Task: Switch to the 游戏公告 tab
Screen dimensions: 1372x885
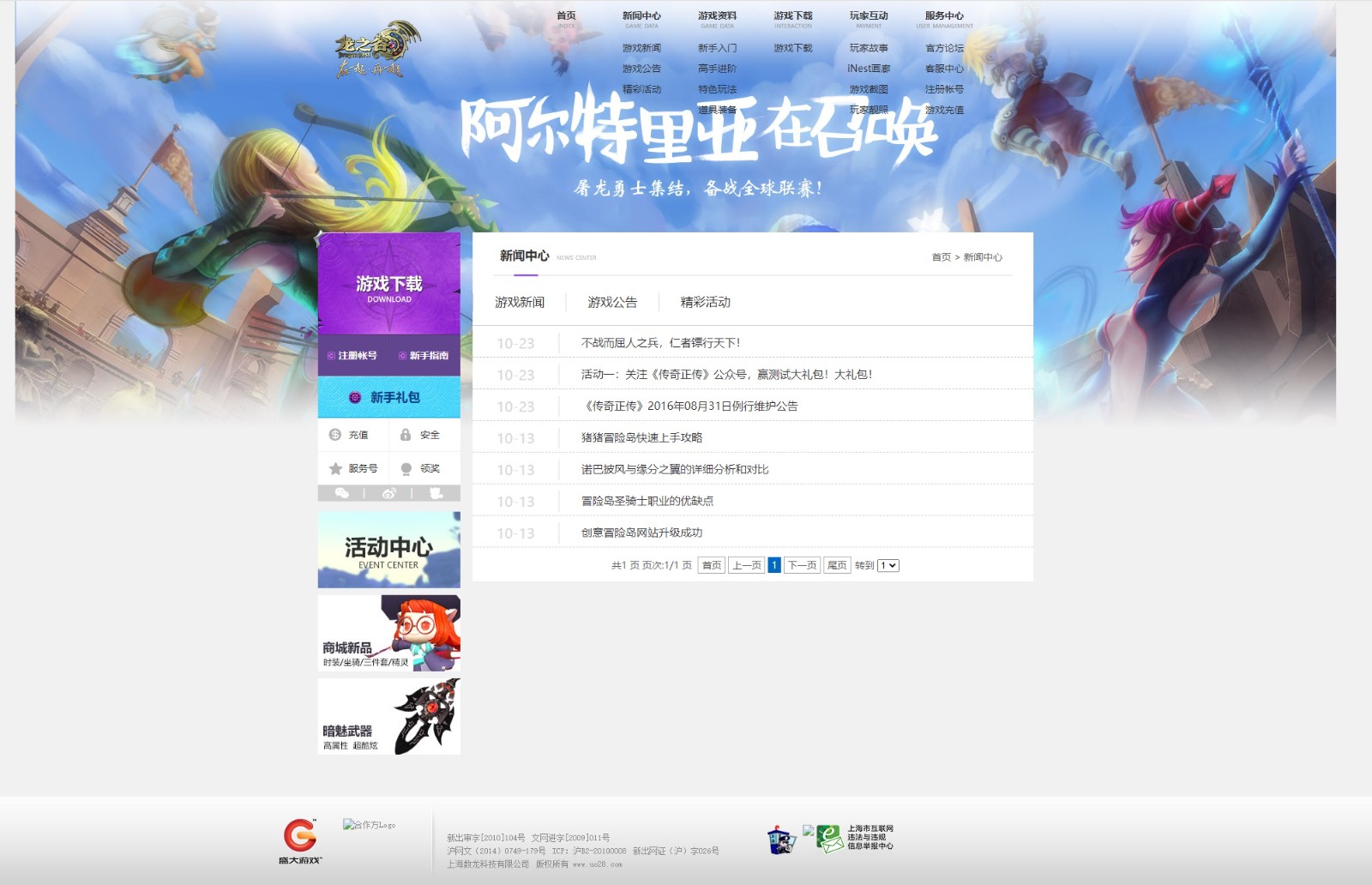Action: (612, 302)
